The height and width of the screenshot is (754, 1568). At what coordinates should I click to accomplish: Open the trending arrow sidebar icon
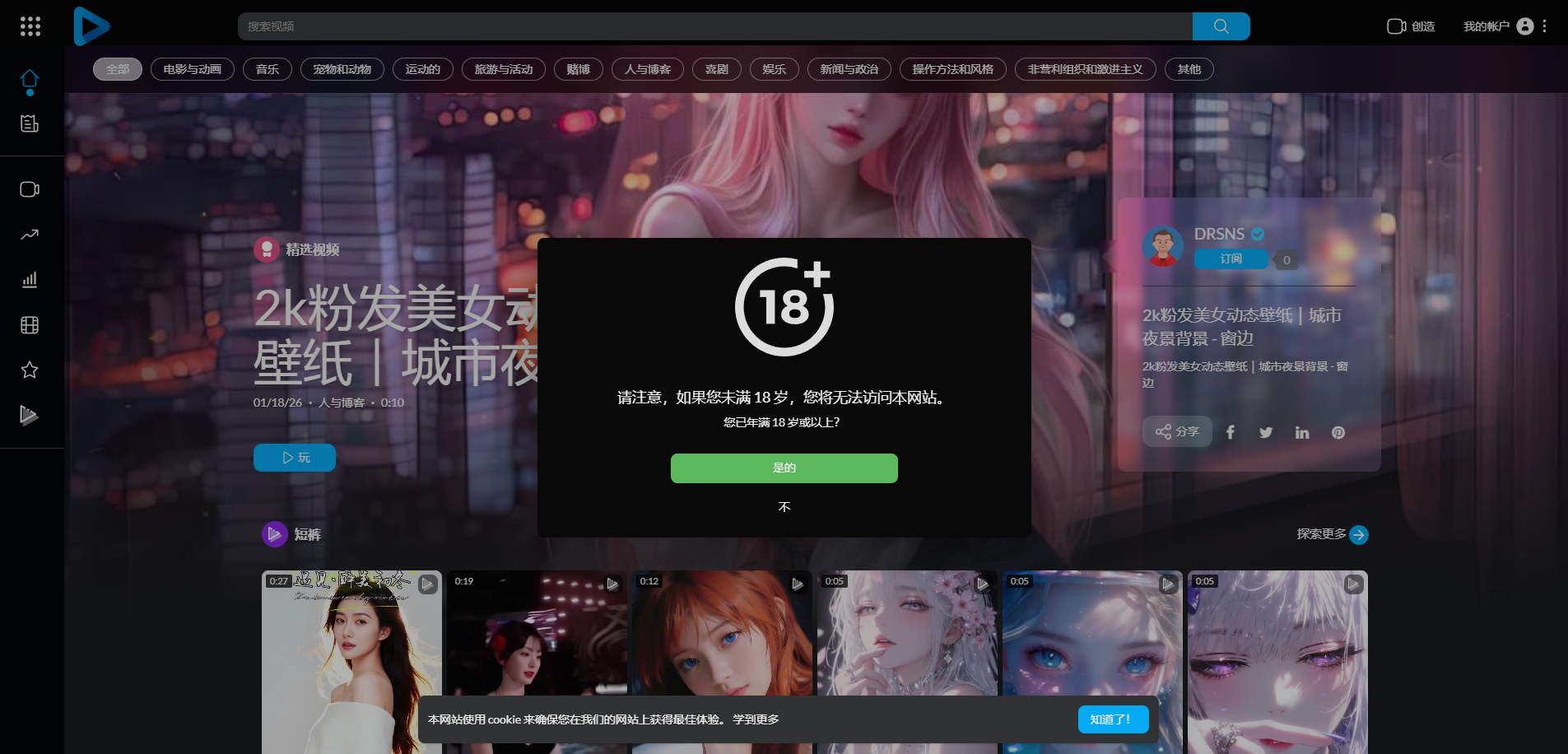[30, 235]
